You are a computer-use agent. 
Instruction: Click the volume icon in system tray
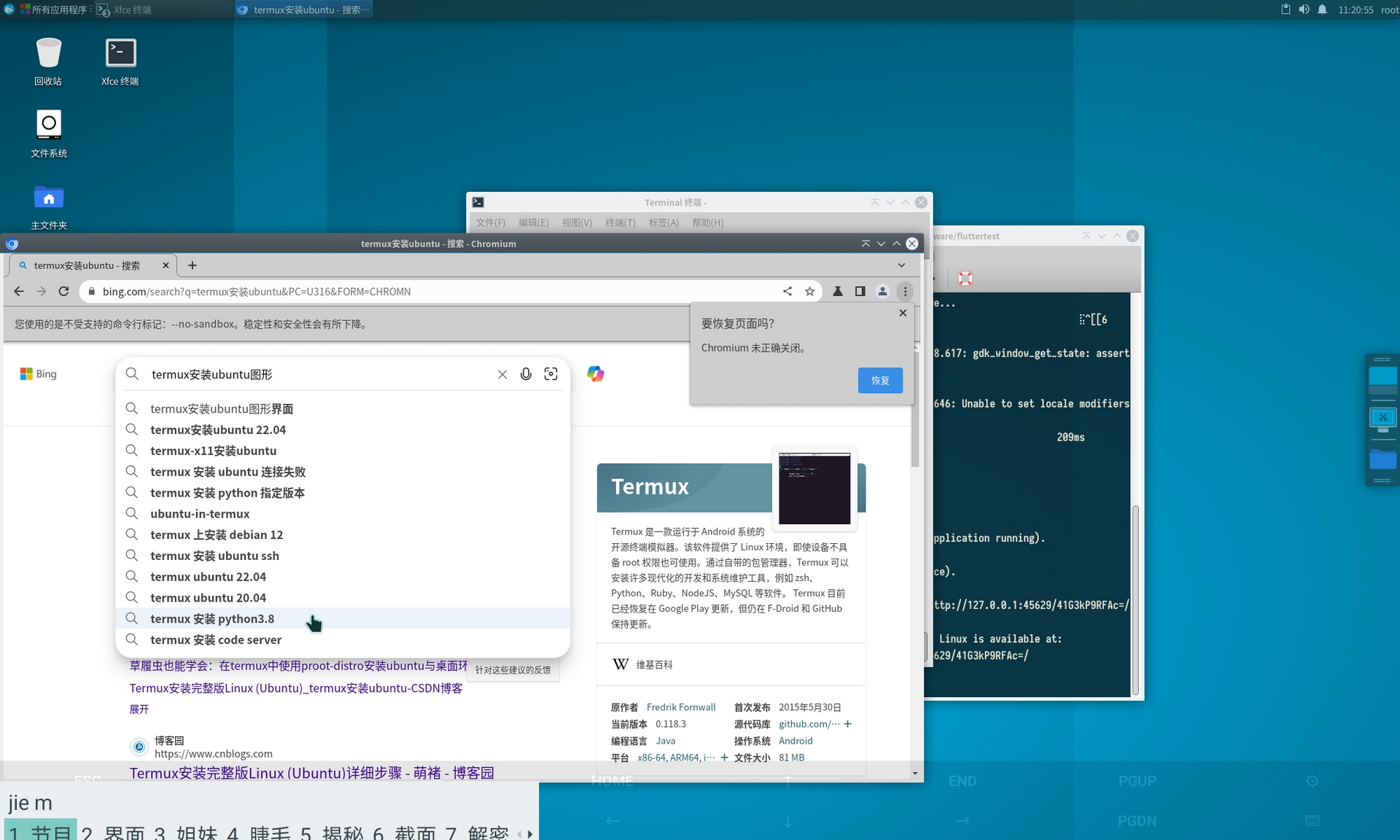[1304, 9]
